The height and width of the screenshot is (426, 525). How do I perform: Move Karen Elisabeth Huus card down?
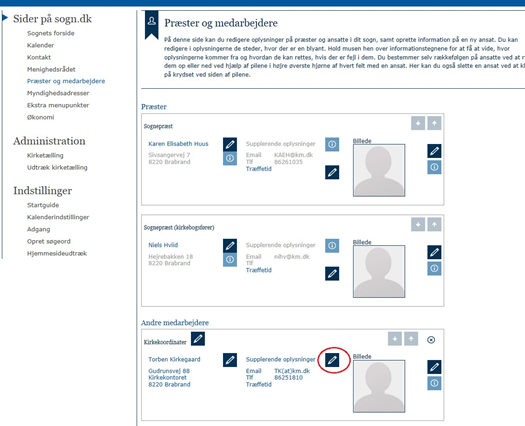(418, 123)
